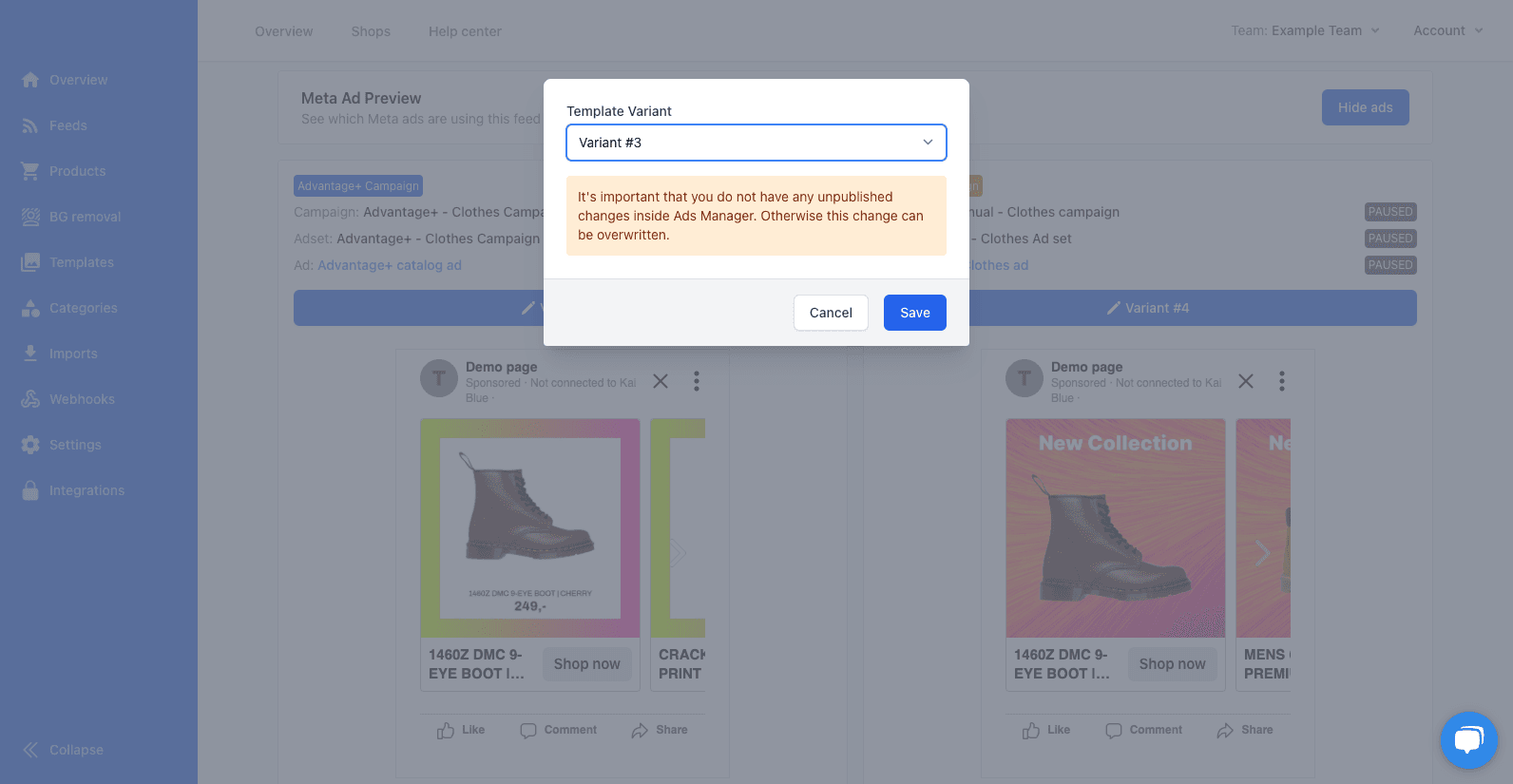The image size is (1513, 784).
Task: Click the Products cart icon
Action: coord(30,171)
